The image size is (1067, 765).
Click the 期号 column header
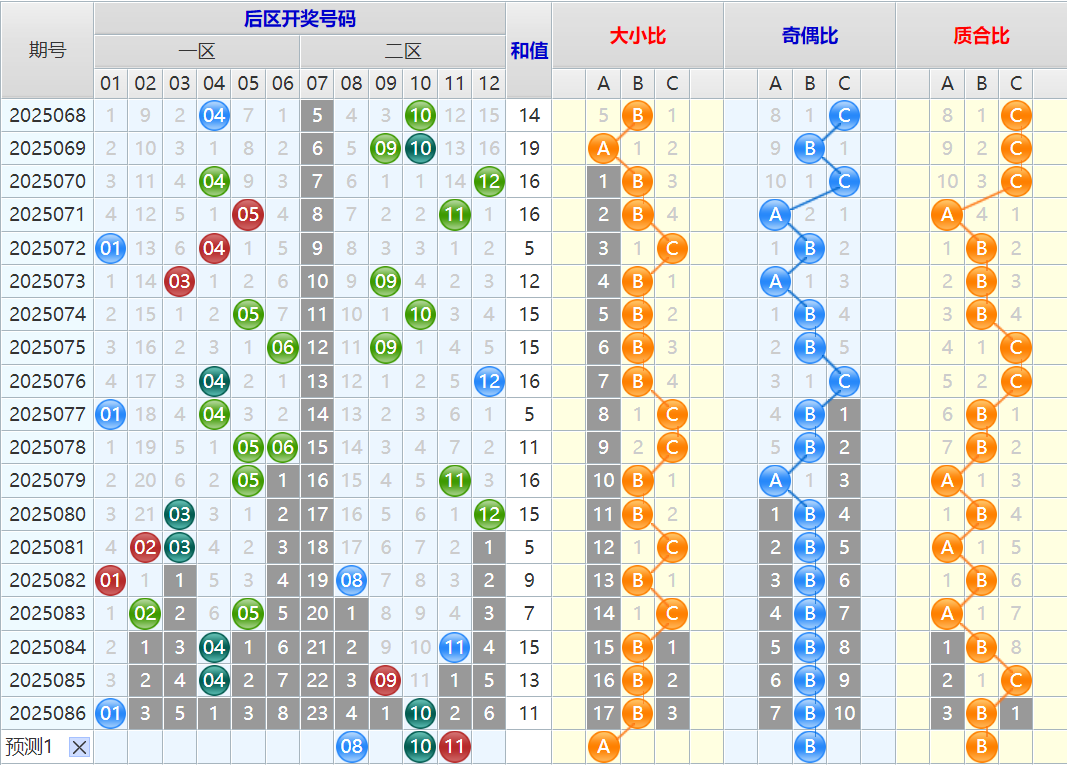[x=47, y=50]
